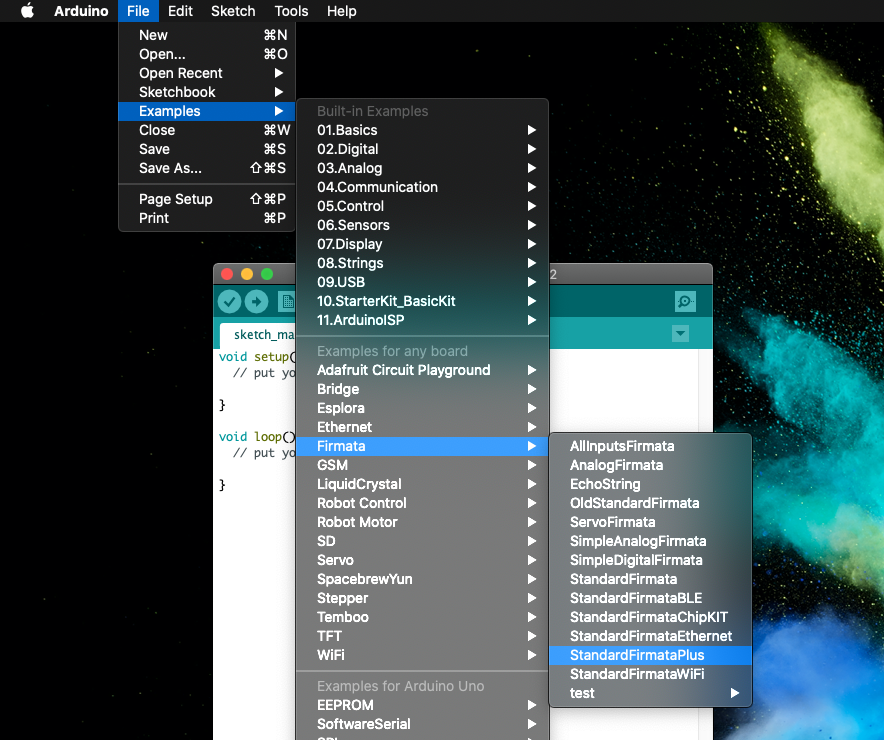
Task: Click the partially hidden New sketch icon
Action: coord(287,301)
